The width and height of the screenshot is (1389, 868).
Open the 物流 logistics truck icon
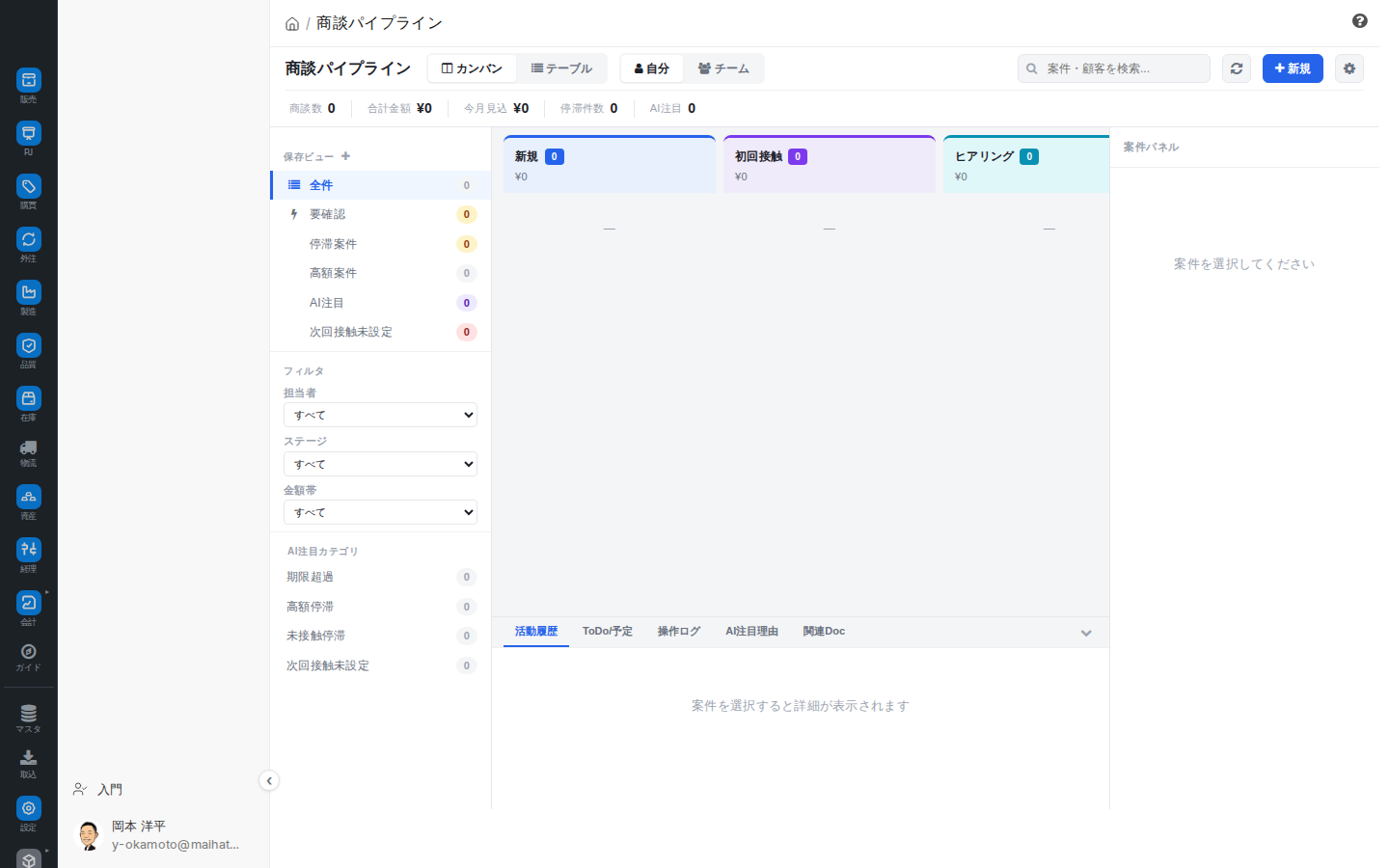(x=29, y=448)
